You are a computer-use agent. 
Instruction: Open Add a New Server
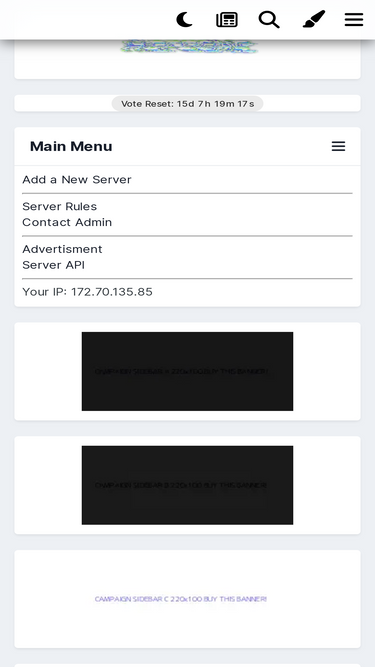[77, 180]
